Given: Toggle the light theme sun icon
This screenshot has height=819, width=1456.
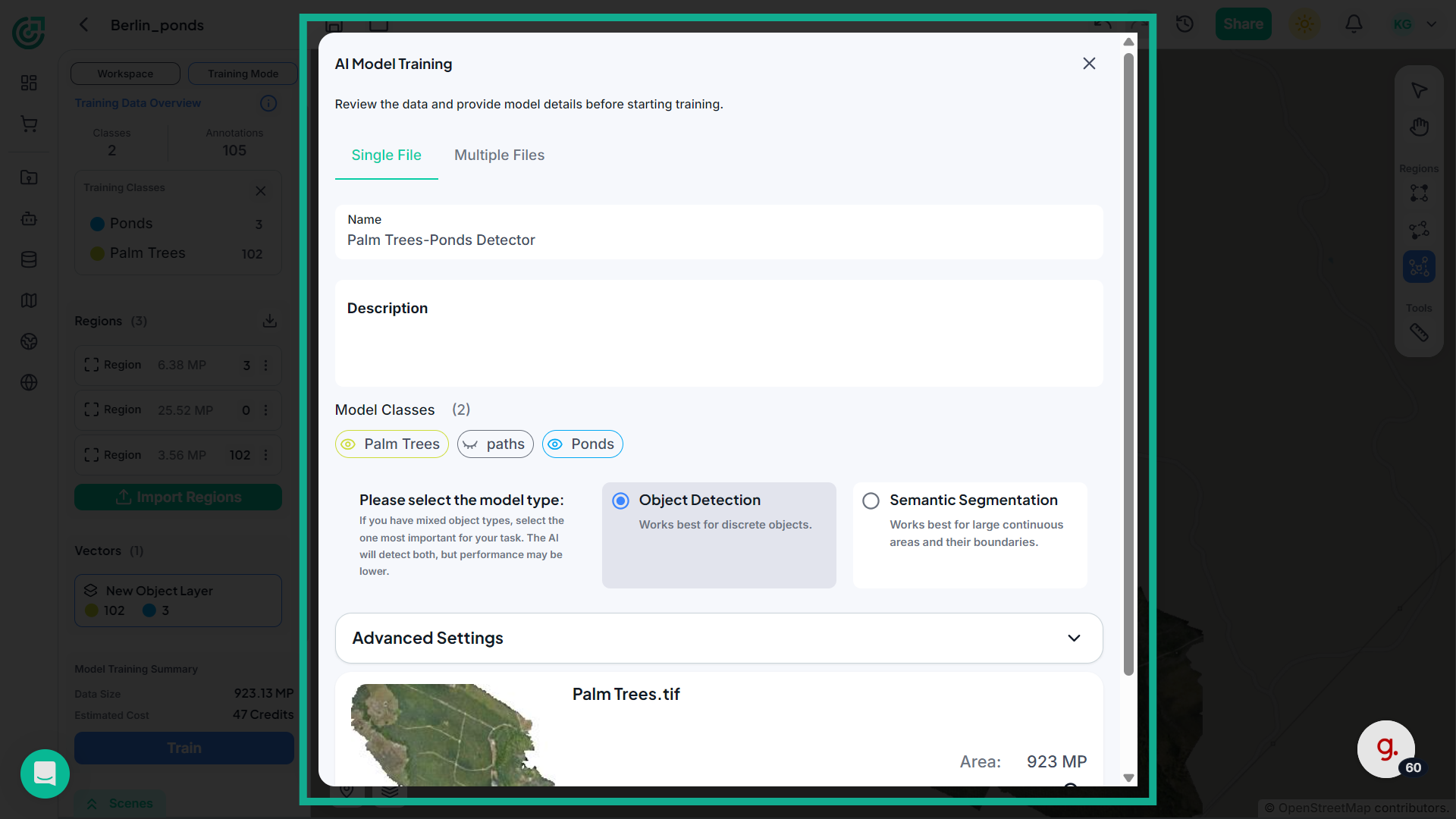Looking at the screenshot, I should tap(1305, 24).
